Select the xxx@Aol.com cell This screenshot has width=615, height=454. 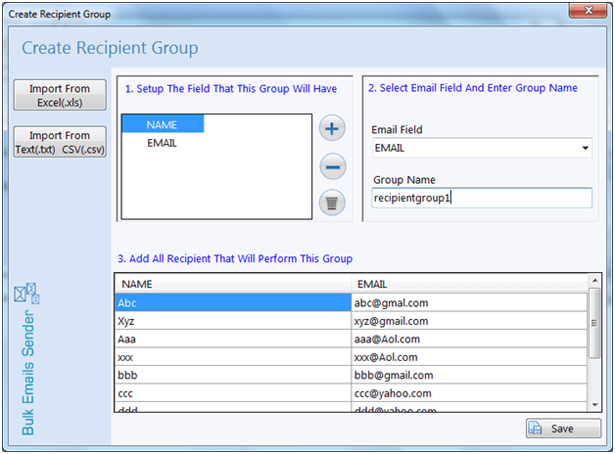tap(469, 357)
